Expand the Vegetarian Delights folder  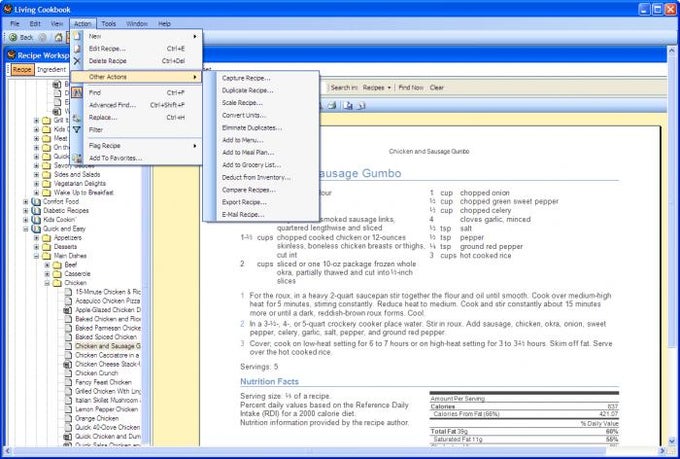[36, 184]
